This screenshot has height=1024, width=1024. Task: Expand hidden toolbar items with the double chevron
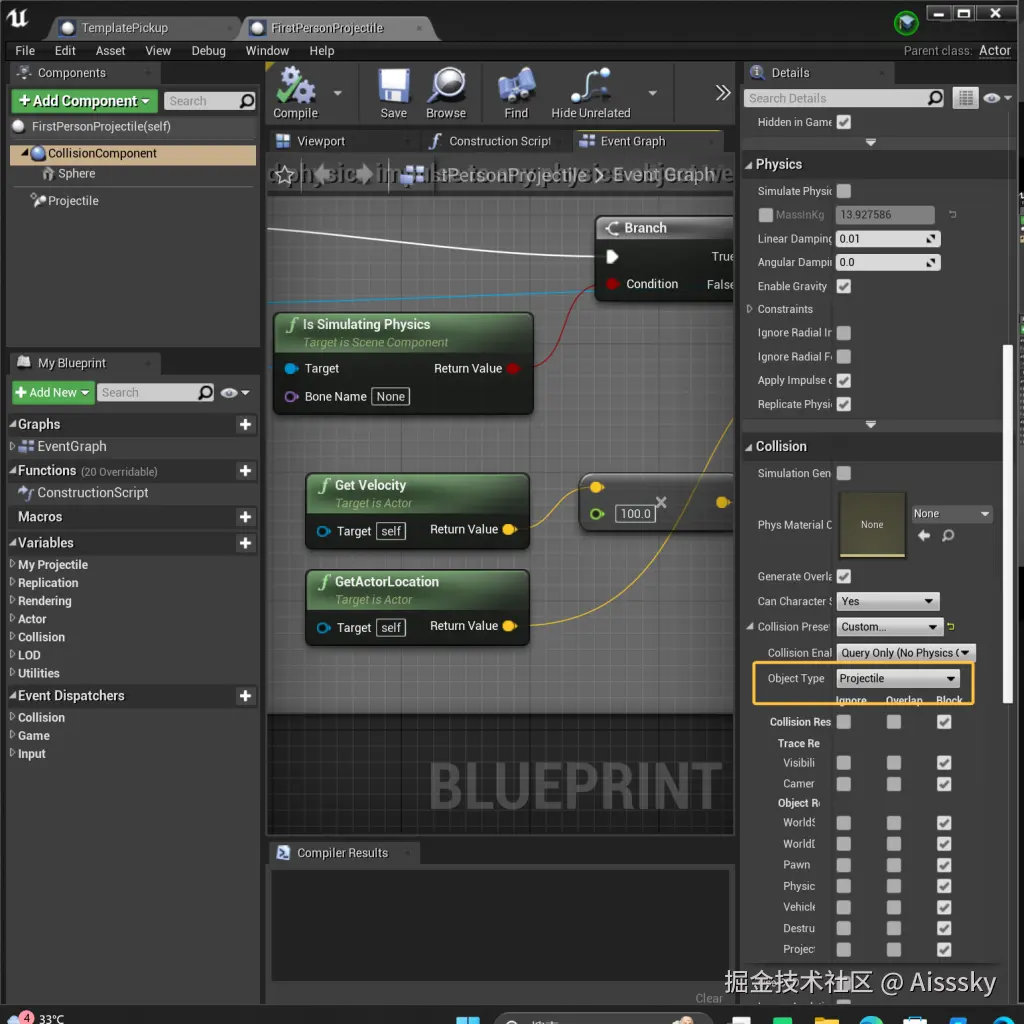click(722, 93)
